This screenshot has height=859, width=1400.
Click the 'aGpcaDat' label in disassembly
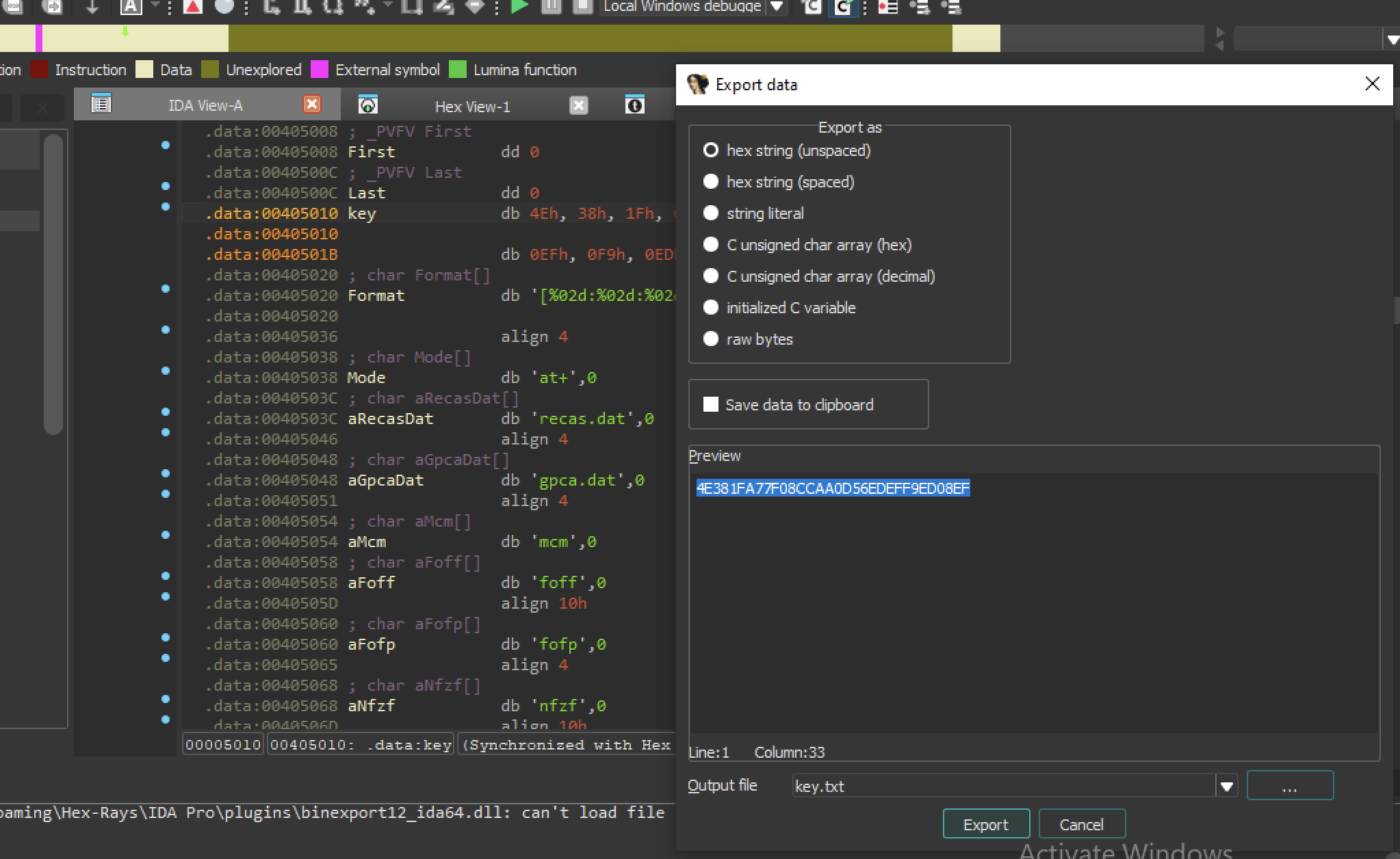point(386,480)
